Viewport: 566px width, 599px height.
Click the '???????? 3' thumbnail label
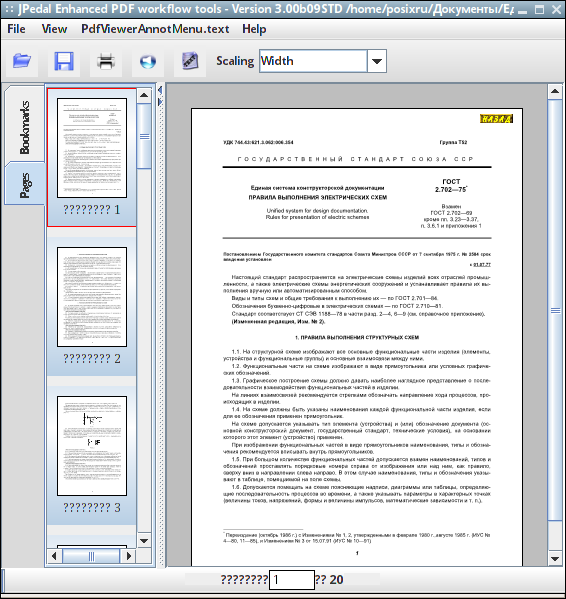[92, 507]
